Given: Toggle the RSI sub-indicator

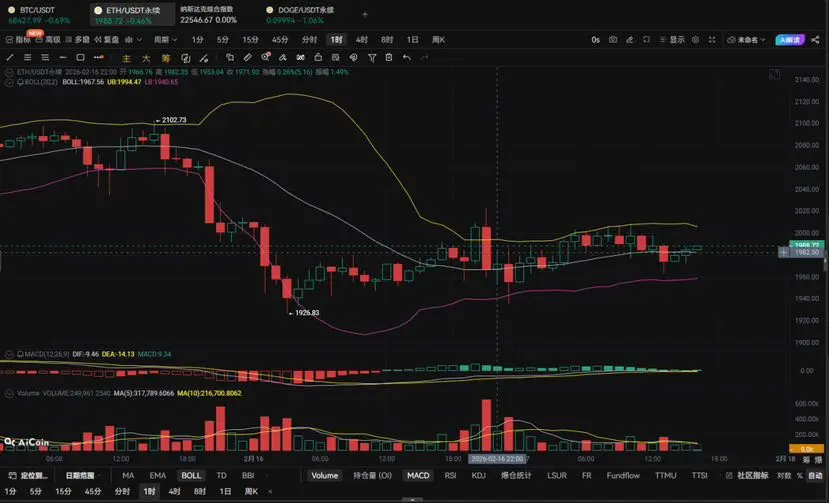Looking at the screenshot, I should (450, 475).
